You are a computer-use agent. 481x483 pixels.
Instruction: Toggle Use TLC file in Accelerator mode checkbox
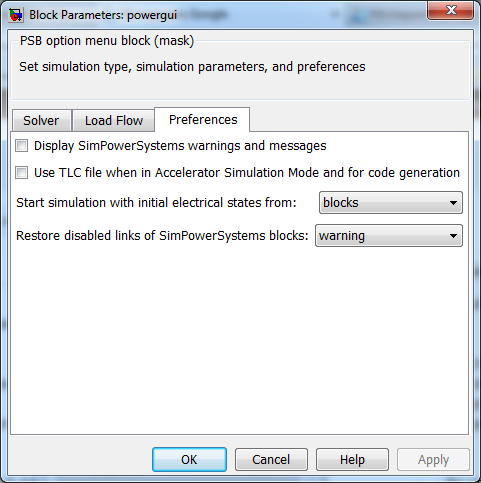tap(22, 173)
